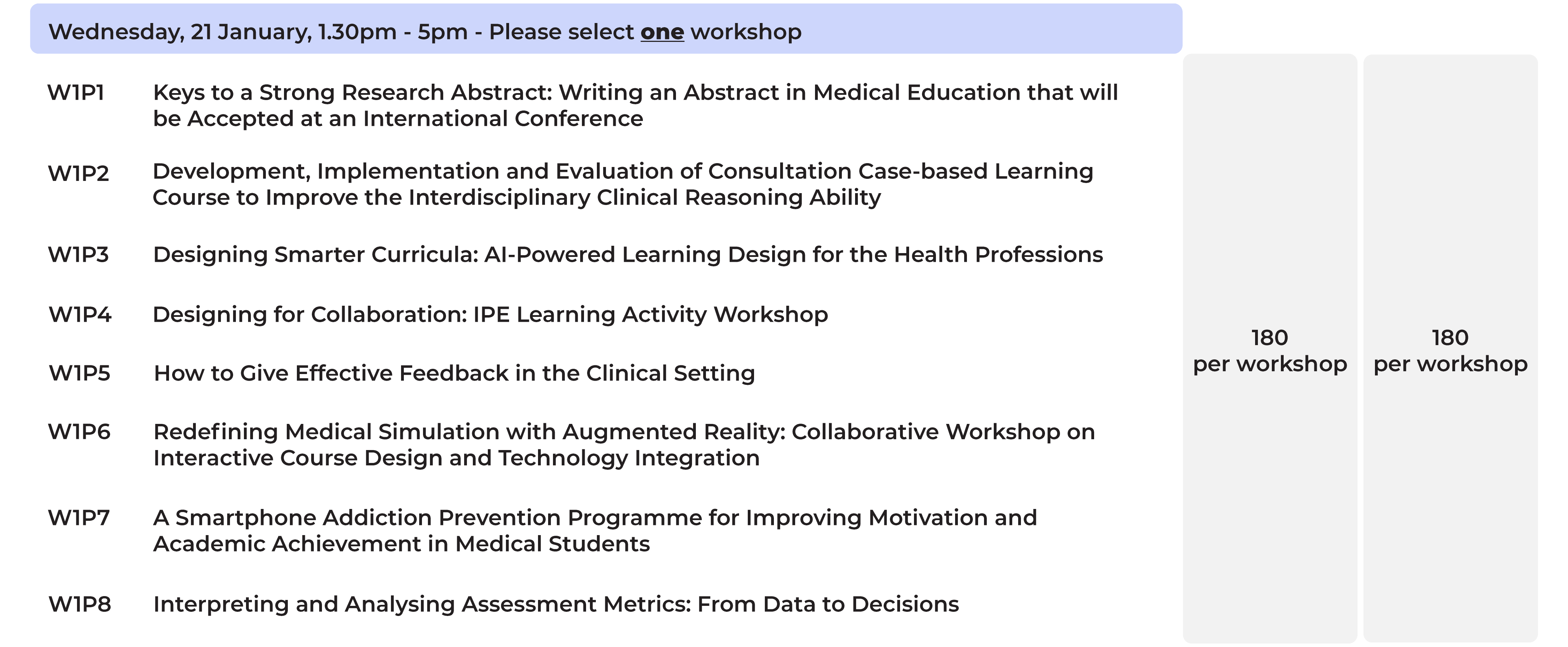Image resolution: width=1568 pixels, height=647 pixels.
Task: Pick Redefining Medical Simulation with Augmented Reality
Action: click(x=624, y=445)
